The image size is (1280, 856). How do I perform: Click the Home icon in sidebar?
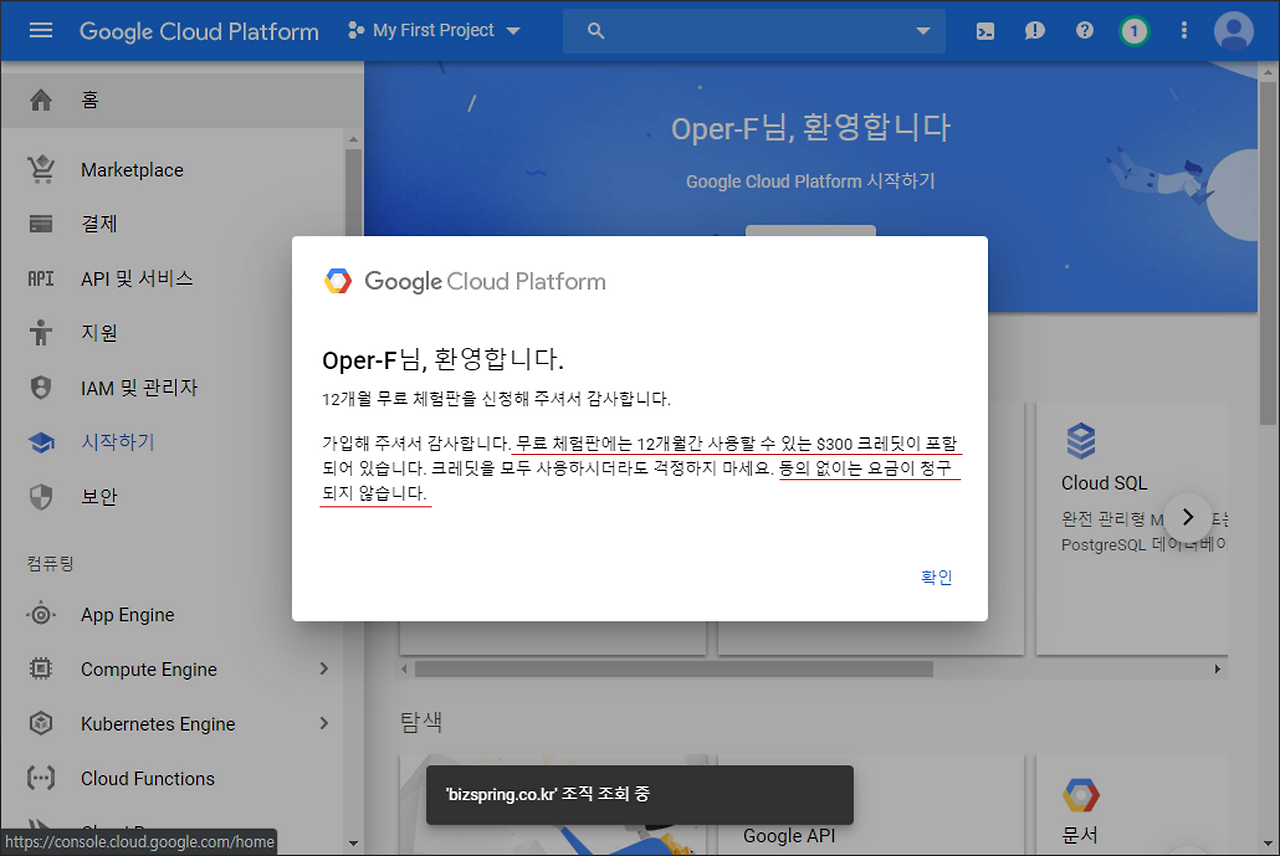click(x=41, y=100)
